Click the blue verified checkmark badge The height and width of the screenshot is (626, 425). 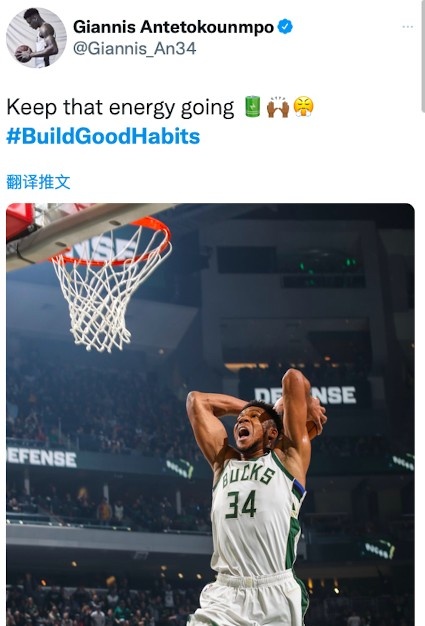point(285,27)
